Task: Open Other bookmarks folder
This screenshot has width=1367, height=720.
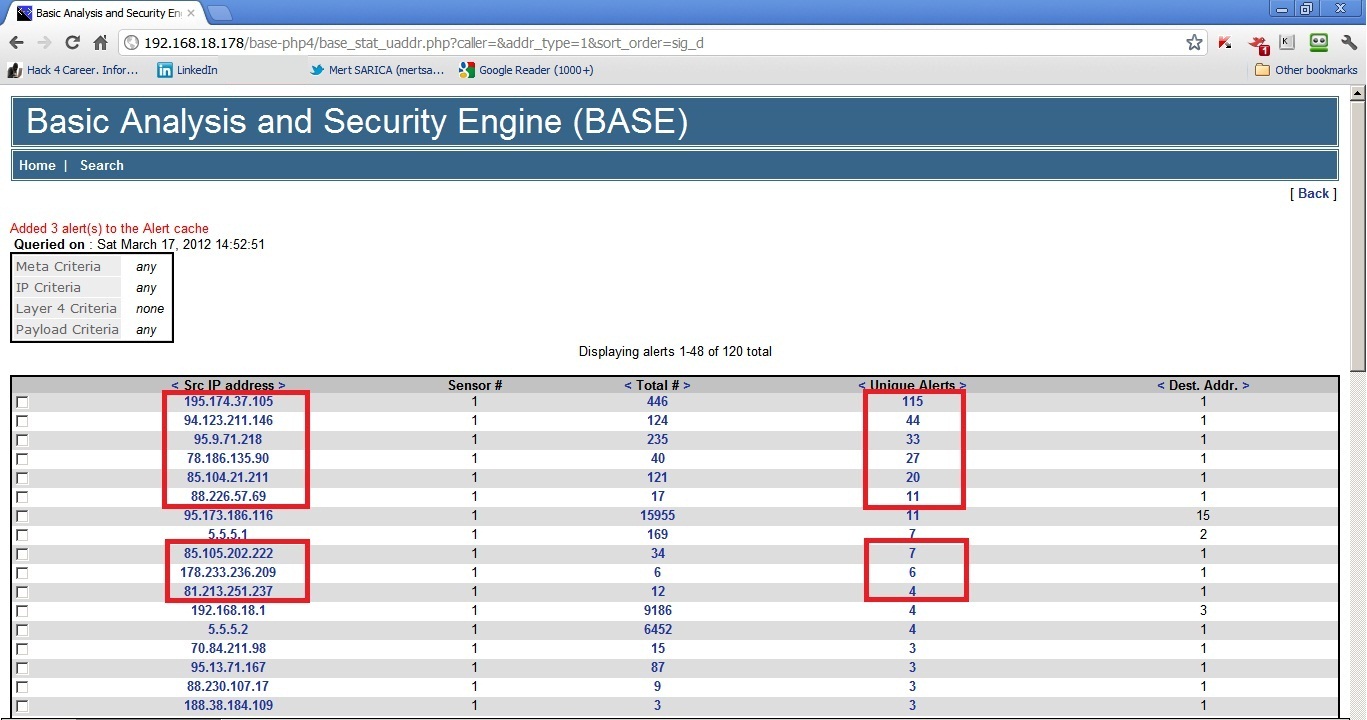Action: point(1306,70)
